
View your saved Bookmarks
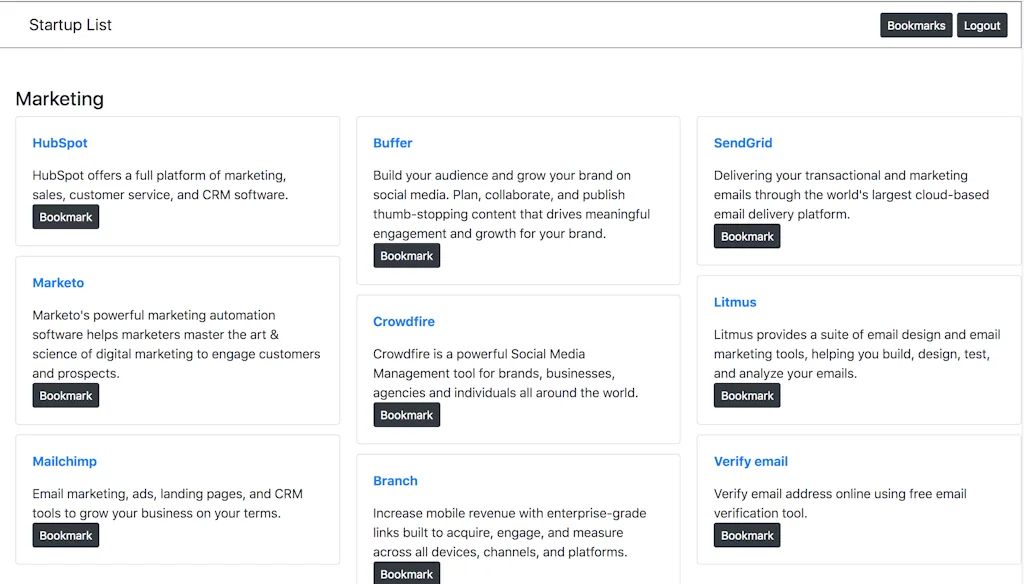[x=916, y=24]
